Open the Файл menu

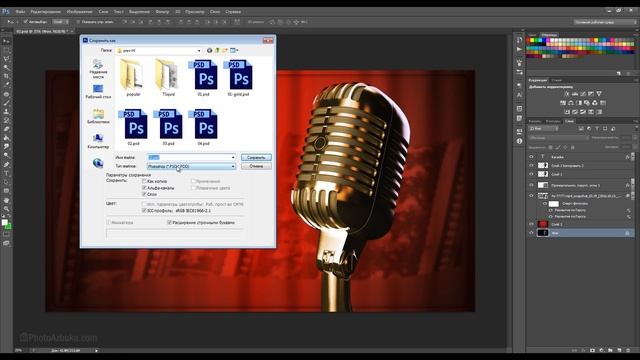[20, 12]
